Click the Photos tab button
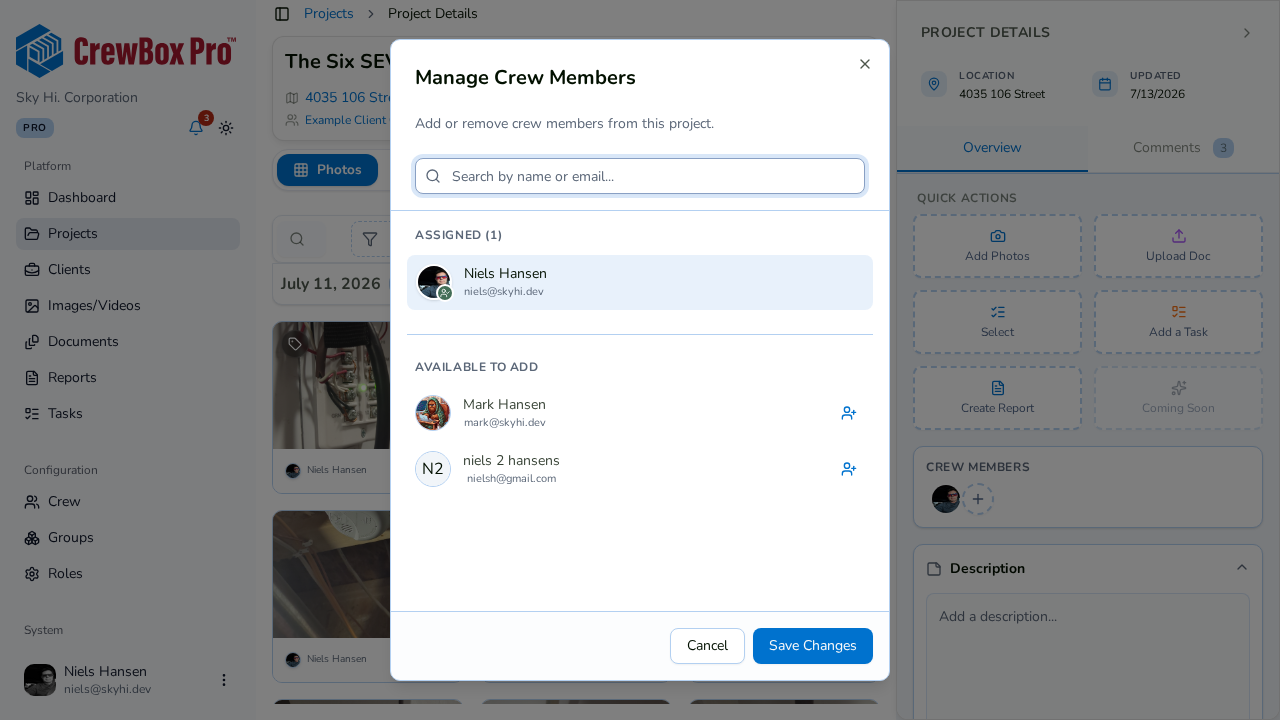 tap(327, 170)
